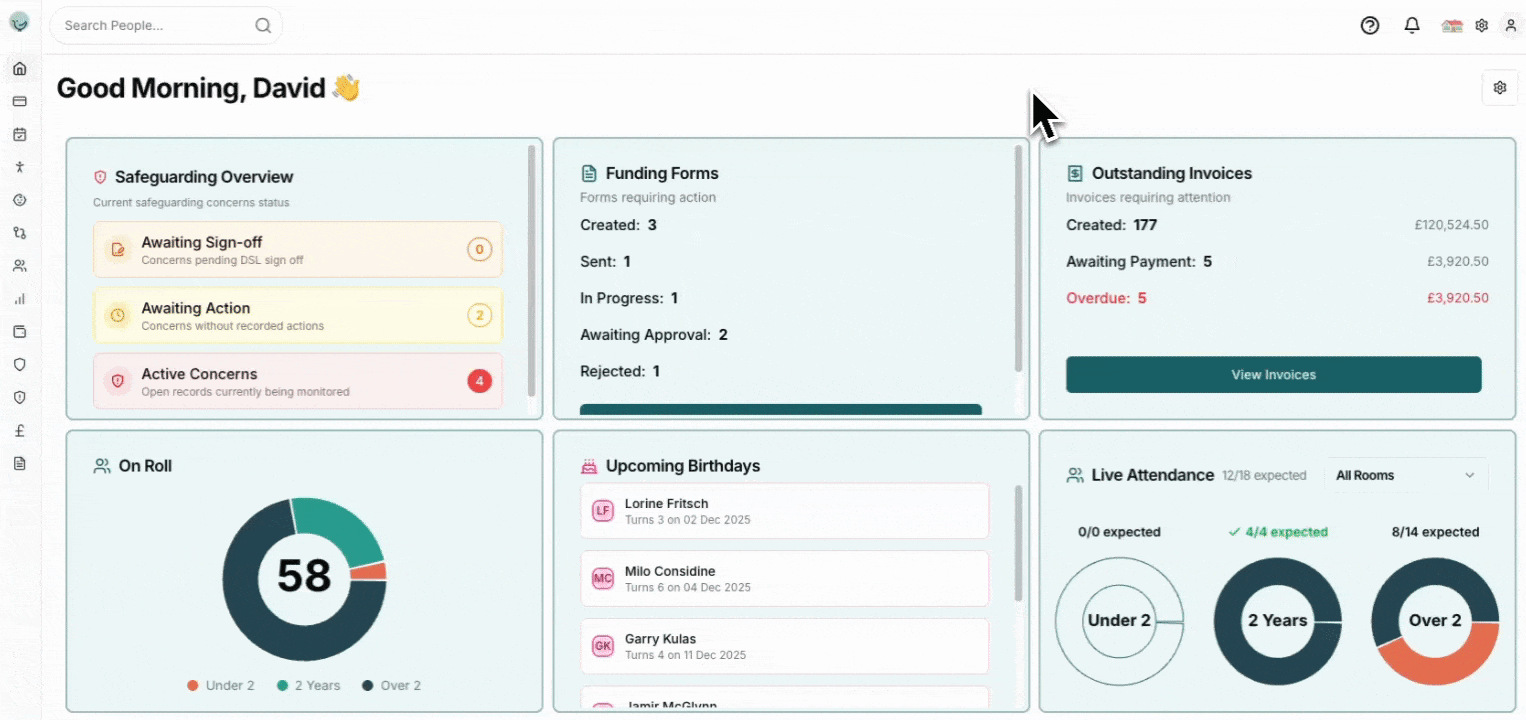Screen dimensions: 1526x720
Task: Click the Awaiting Action count badge 2
Action: [480, 316]
